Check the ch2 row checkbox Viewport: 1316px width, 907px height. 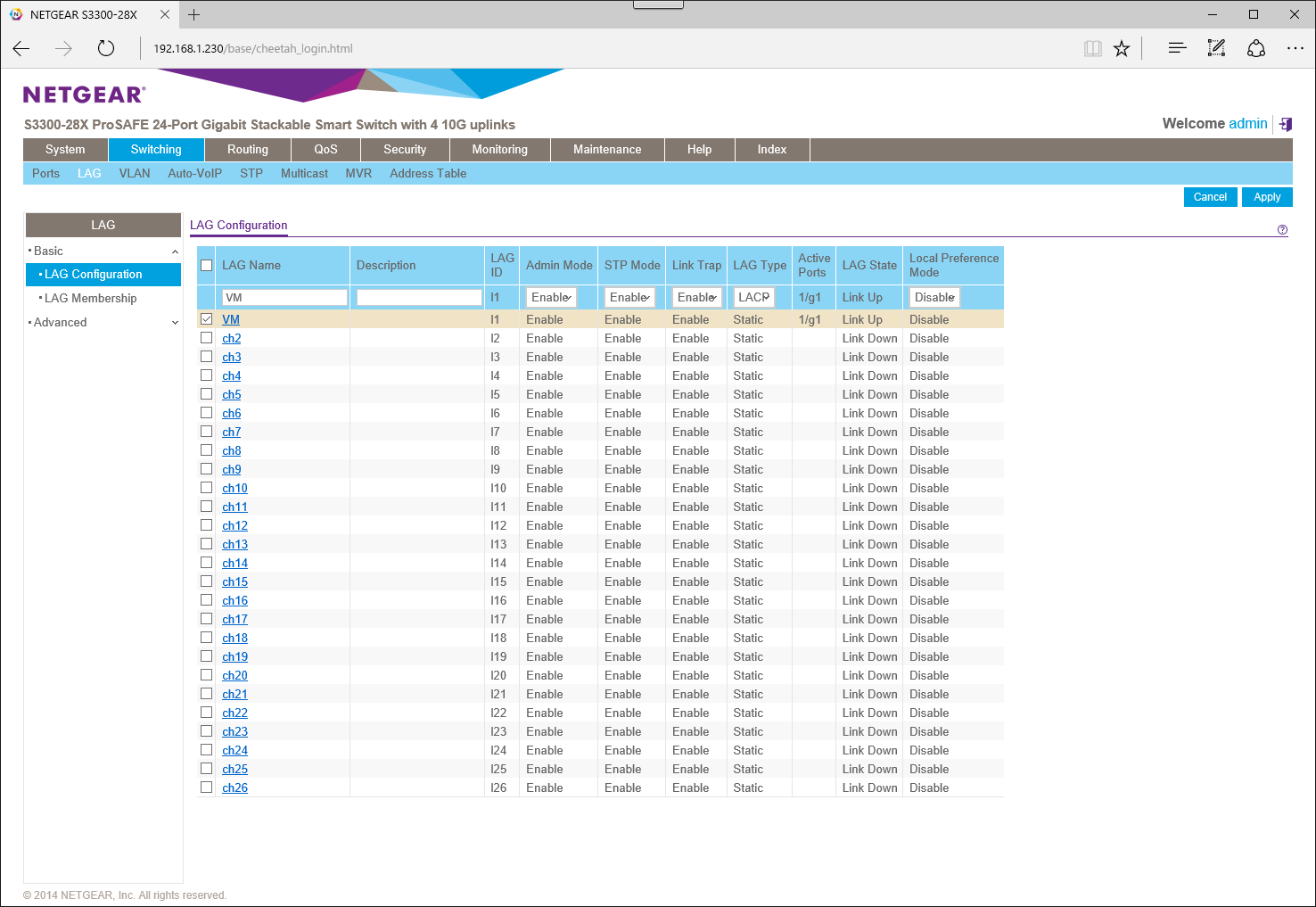(x=207, y=338)
